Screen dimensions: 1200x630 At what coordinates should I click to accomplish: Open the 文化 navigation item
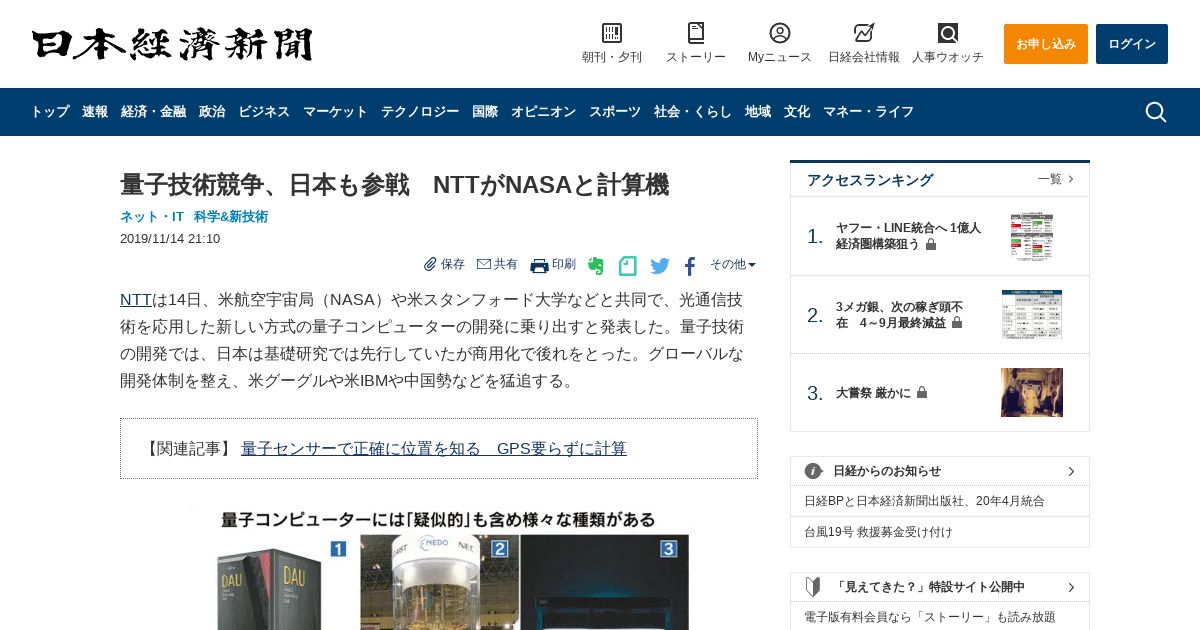797,112
